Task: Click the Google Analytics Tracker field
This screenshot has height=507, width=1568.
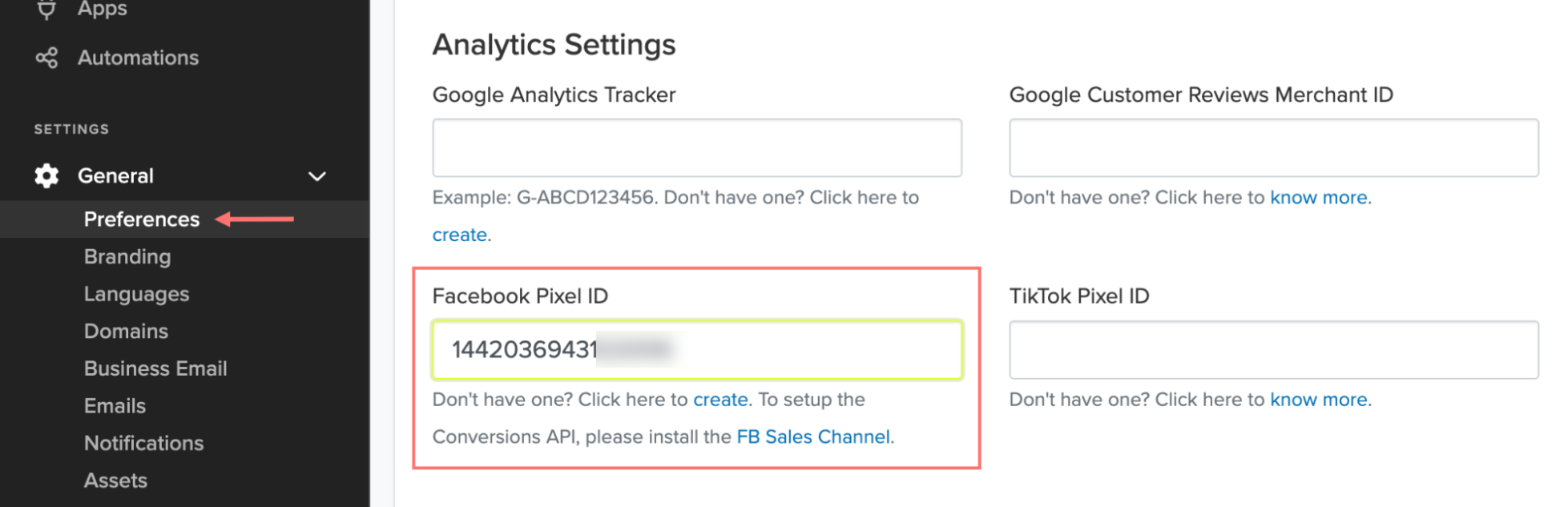Action: click(697, 148)
